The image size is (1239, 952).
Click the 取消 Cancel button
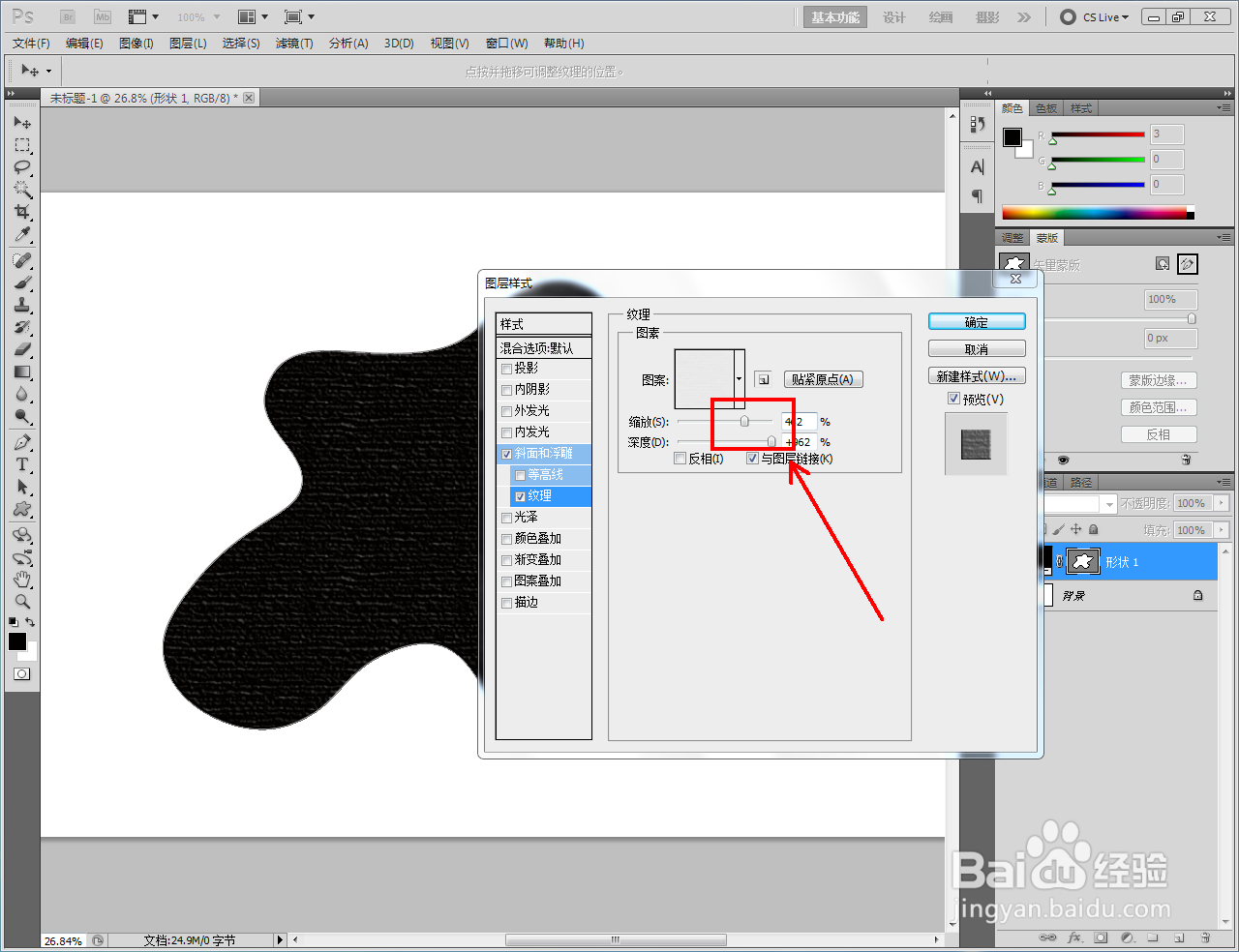977,349
